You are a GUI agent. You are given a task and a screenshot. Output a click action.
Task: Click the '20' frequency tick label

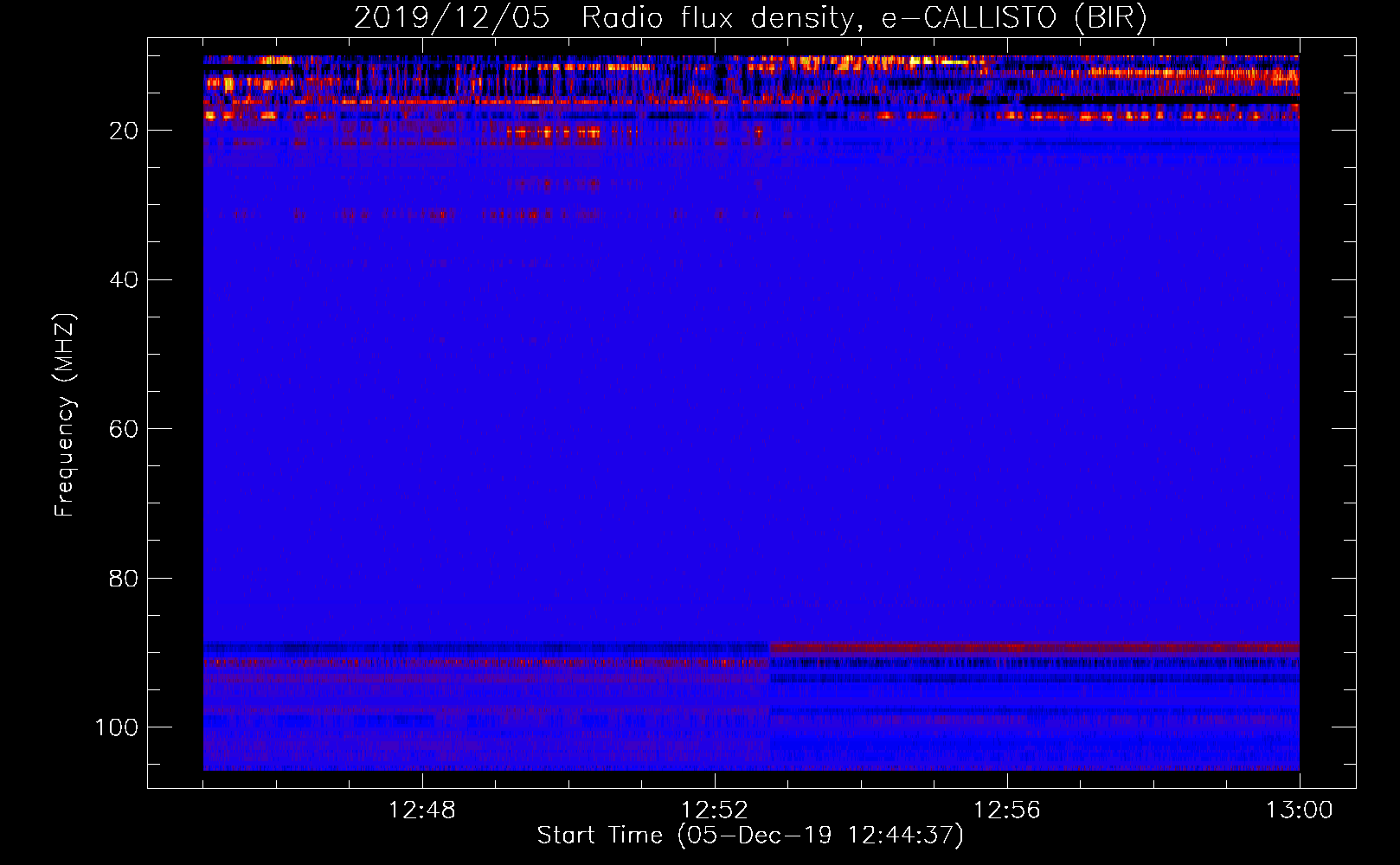[x=123, y=131]
